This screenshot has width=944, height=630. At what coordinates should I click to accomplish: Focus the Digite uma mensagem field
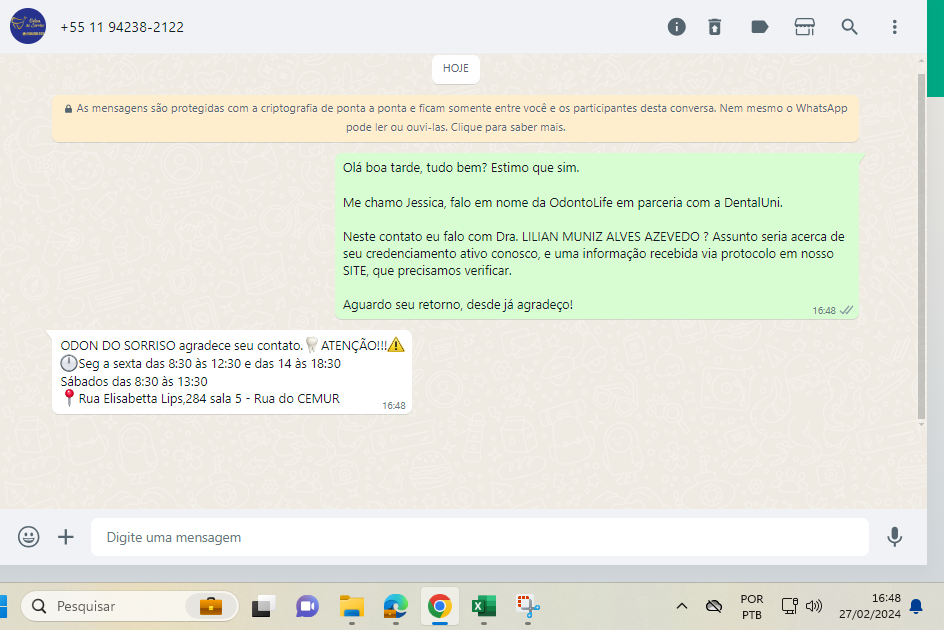[479, 537]
